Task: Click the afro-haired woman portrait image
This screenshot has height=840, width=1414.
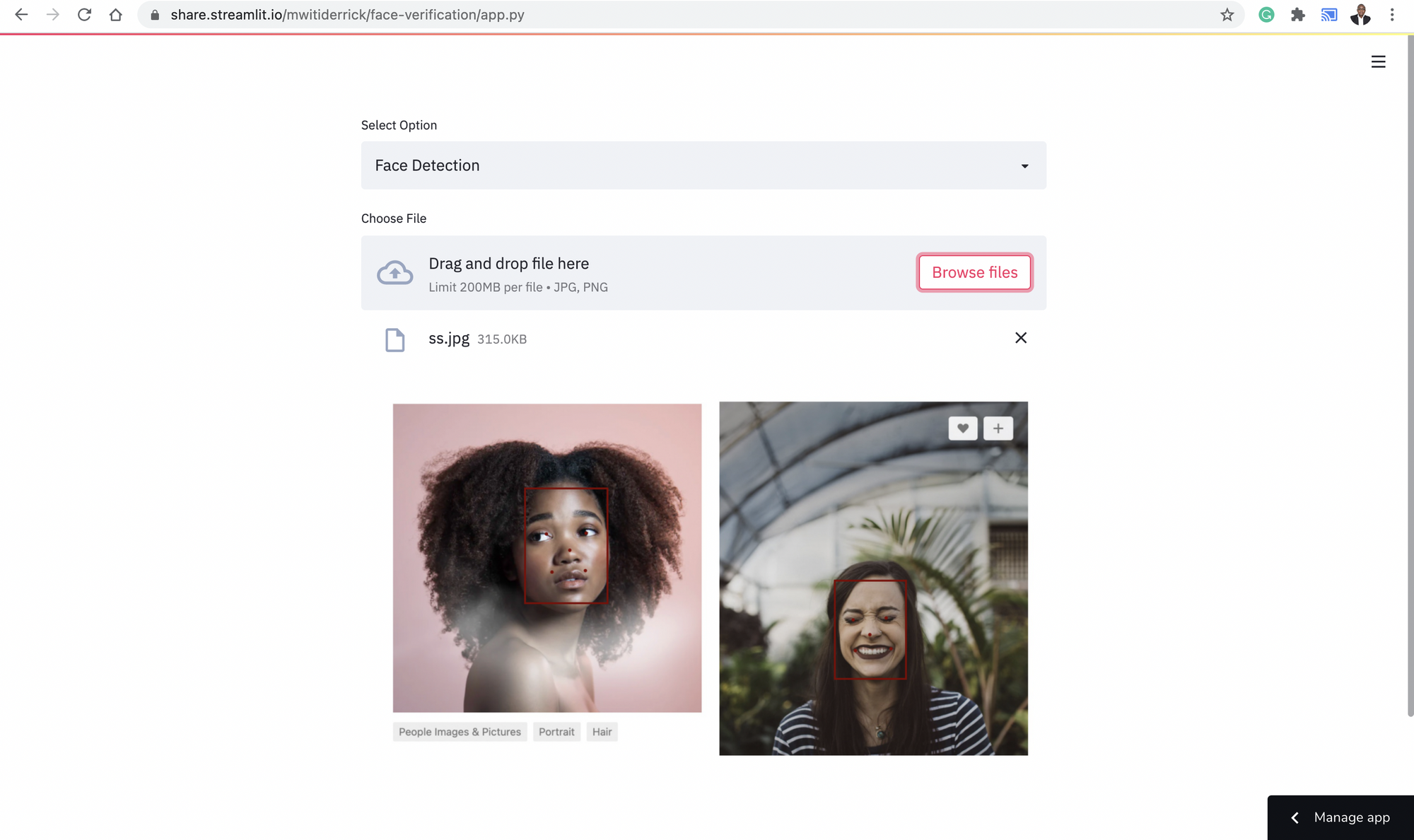Action: point(547,558)
